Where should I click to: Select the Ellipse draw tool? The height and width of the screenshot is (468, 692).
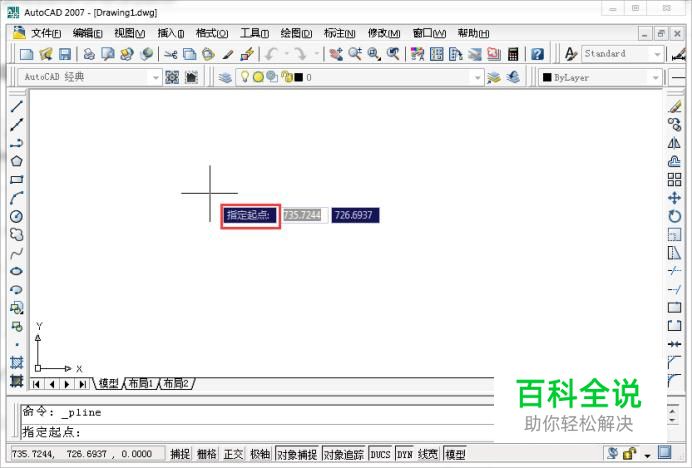click(16, 271)
